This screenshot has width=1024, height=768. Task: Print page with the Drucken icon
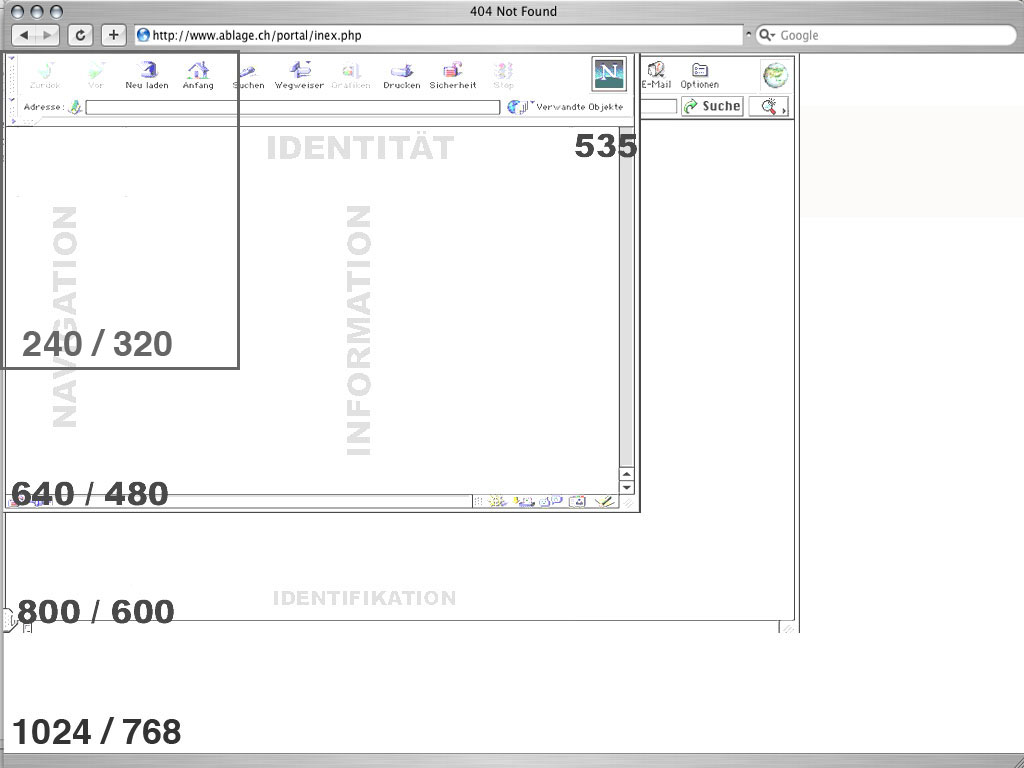coord(401,75)
